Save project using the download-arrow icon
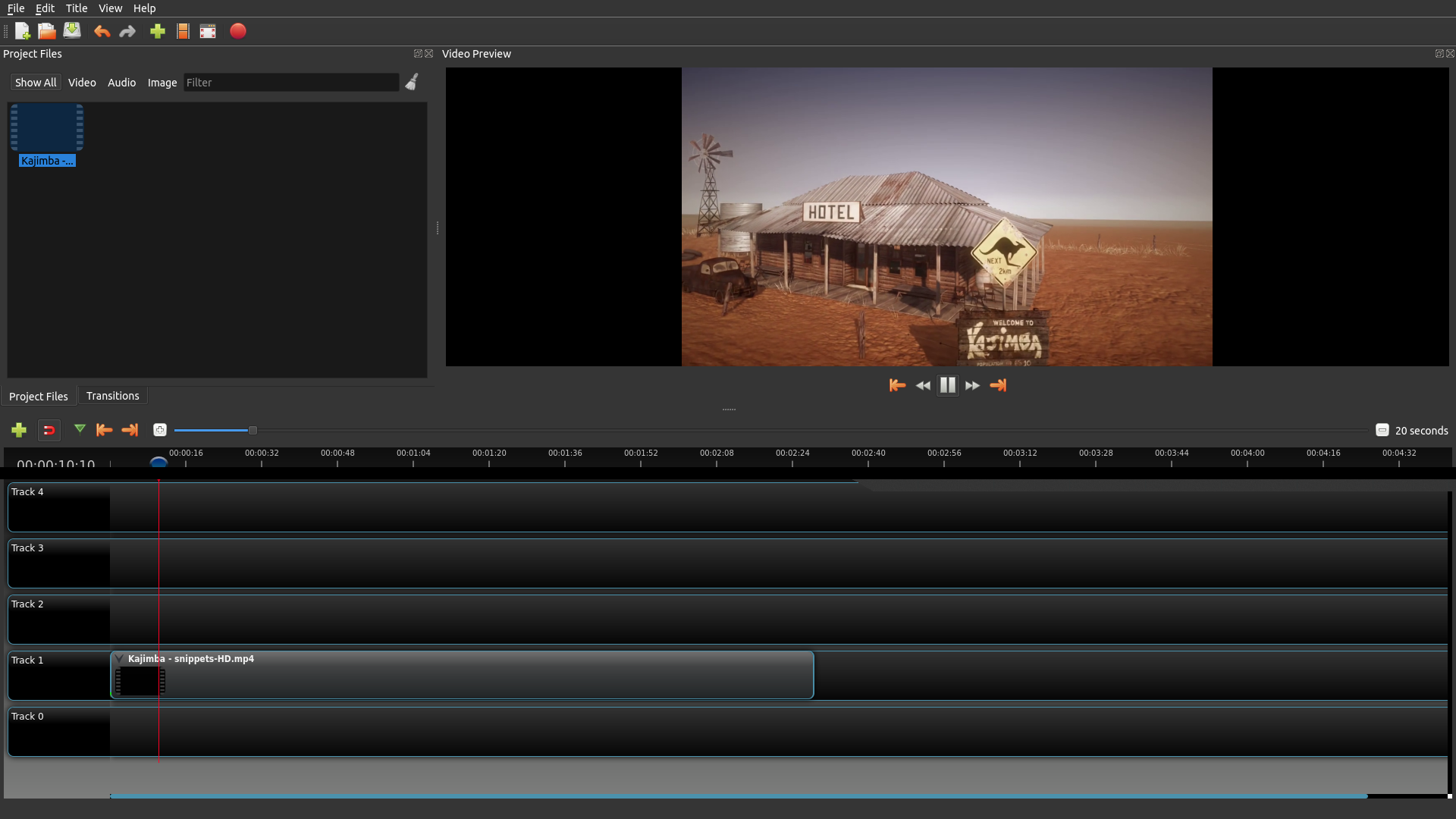The image size is (1456, 819). 72,31
